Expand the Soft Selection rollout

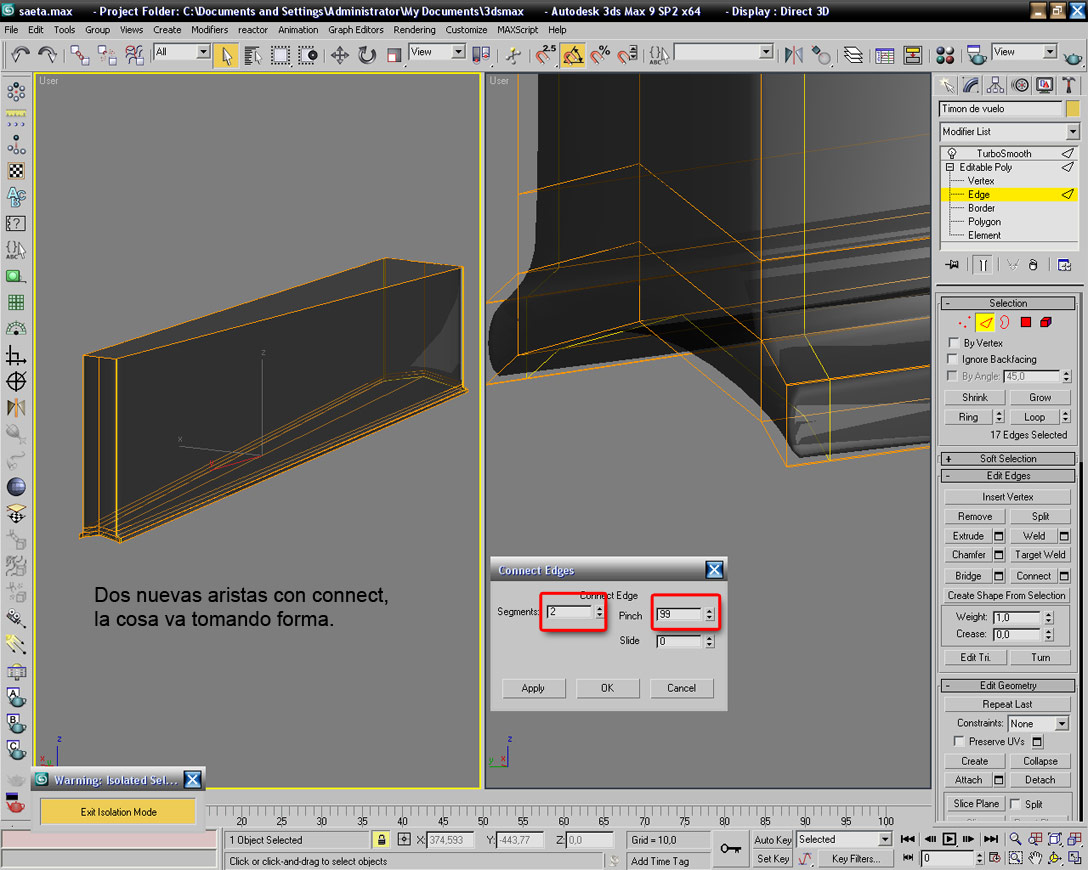pos(1008,459)
